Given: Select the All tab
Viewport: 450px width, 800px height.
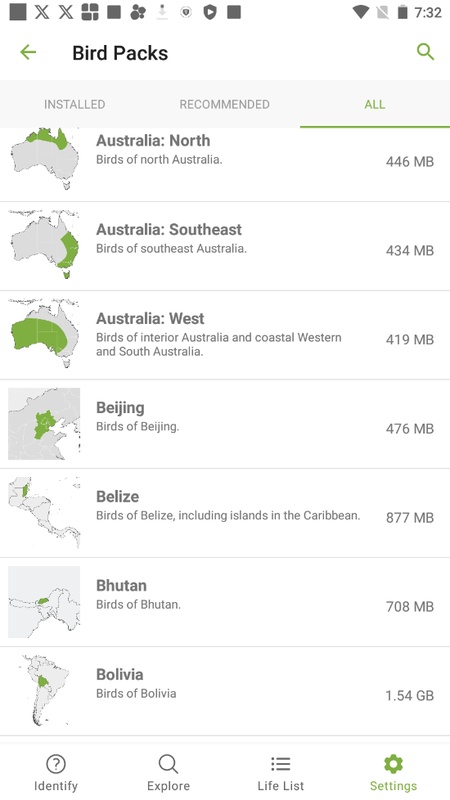Looking at the screenshot, I should coord(375,104).
